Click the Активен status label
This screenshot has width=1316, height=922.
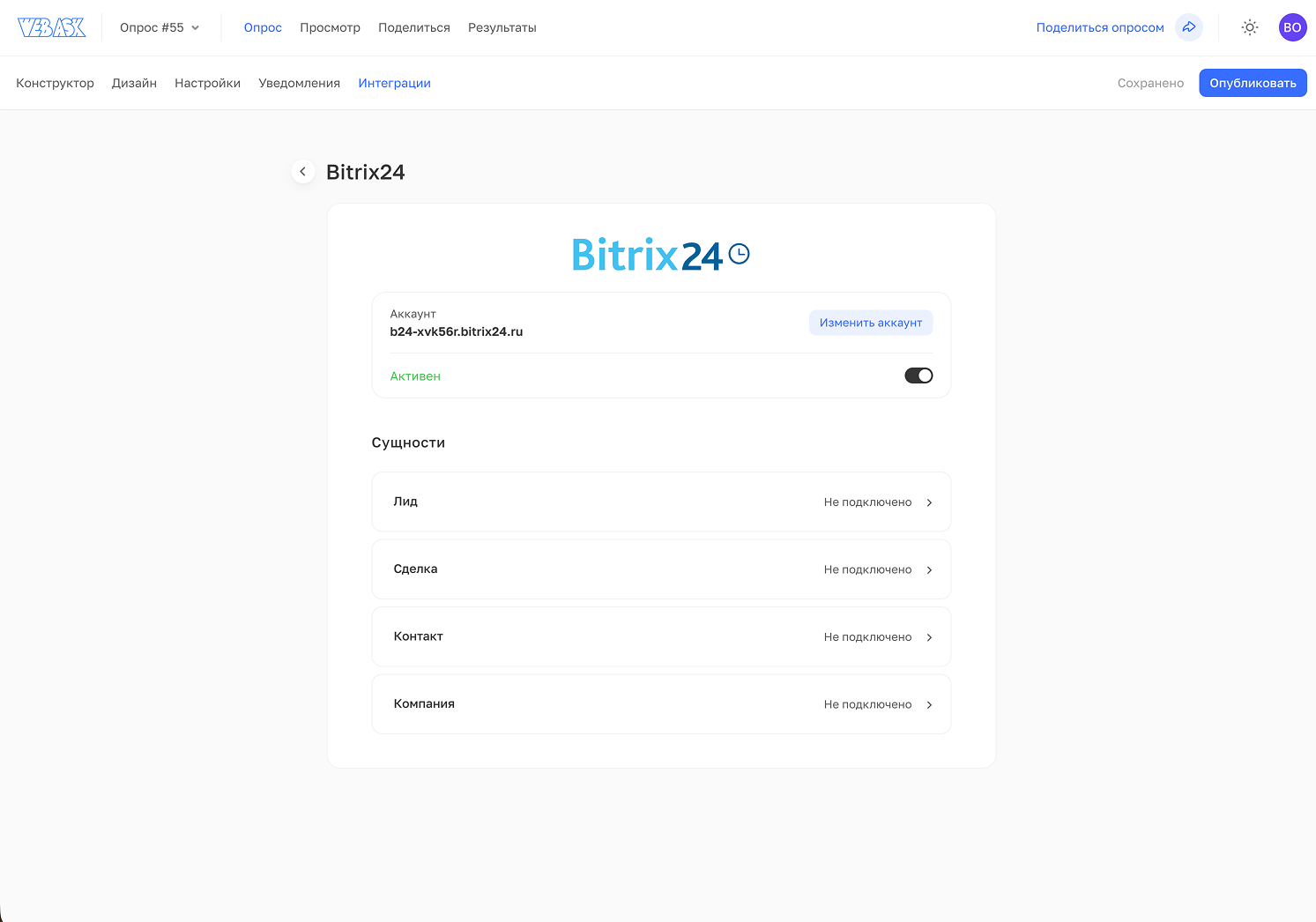[x=415, y=376]
